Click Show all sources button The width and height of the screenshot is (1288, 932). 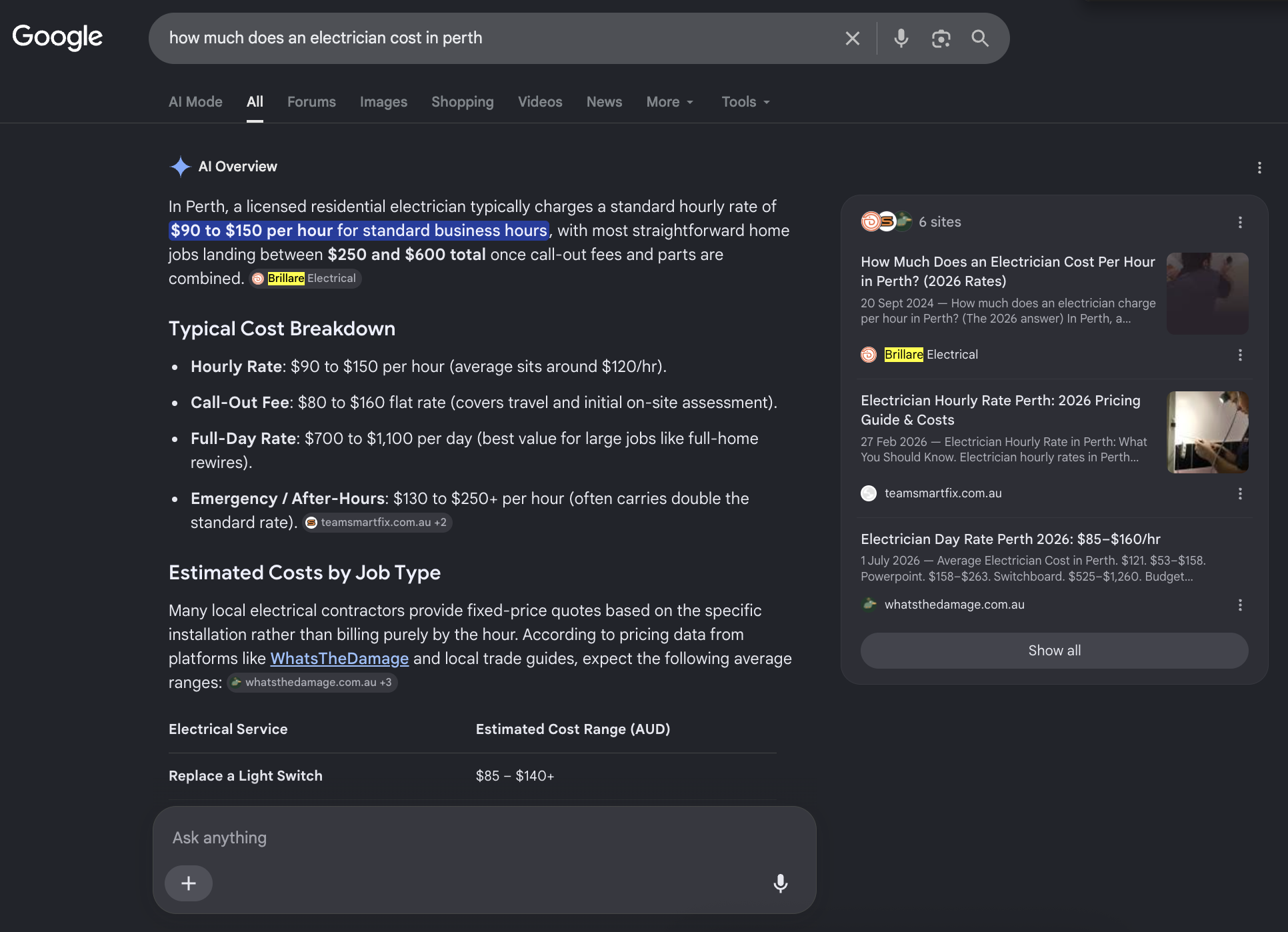pyautogui.click(x=1054, y=651)
